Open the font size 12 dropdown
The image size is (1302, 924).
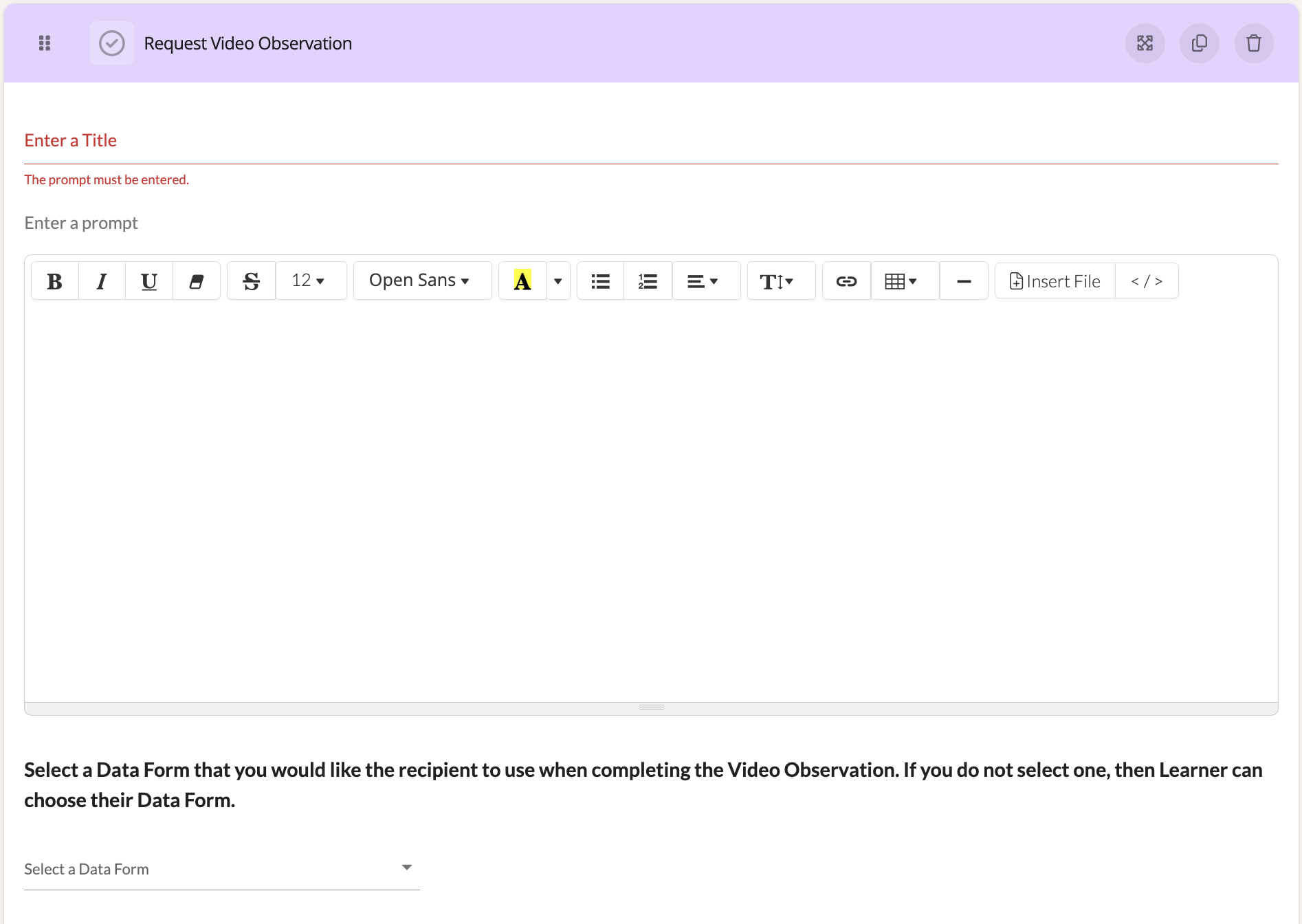[308, 281]
